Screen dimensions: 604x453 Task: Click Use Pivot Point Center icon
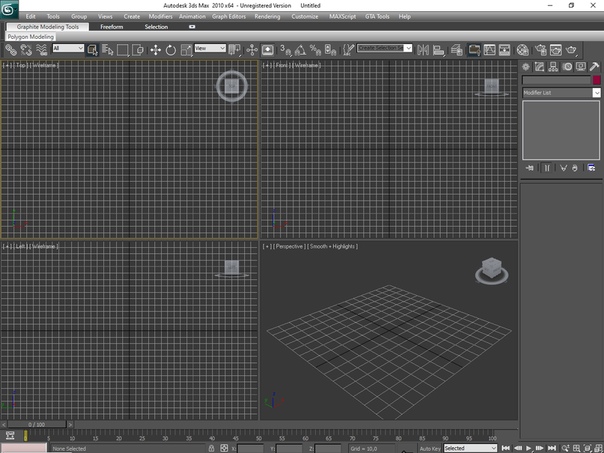pos(234,50)
